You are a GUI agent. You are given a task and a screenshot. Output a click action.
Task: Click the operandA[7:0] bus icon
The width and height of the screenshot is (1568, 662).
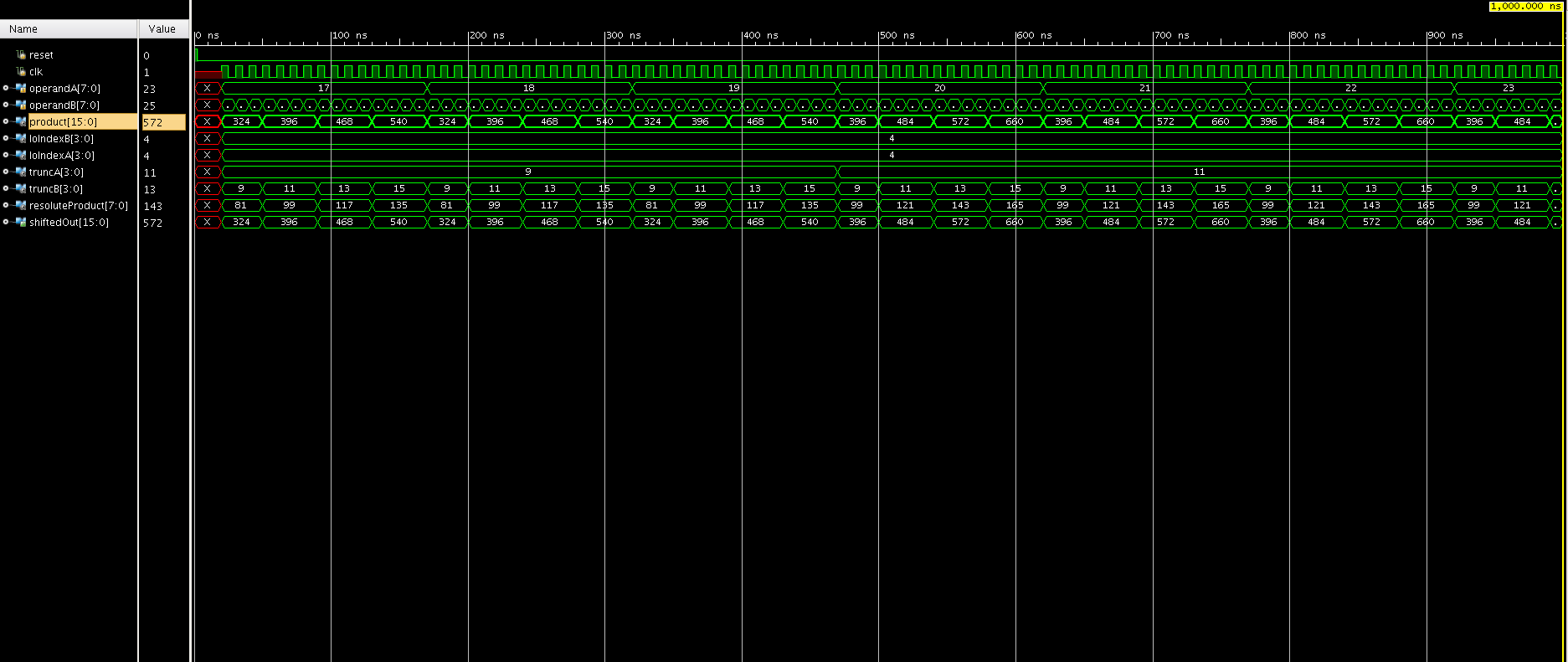21,89
